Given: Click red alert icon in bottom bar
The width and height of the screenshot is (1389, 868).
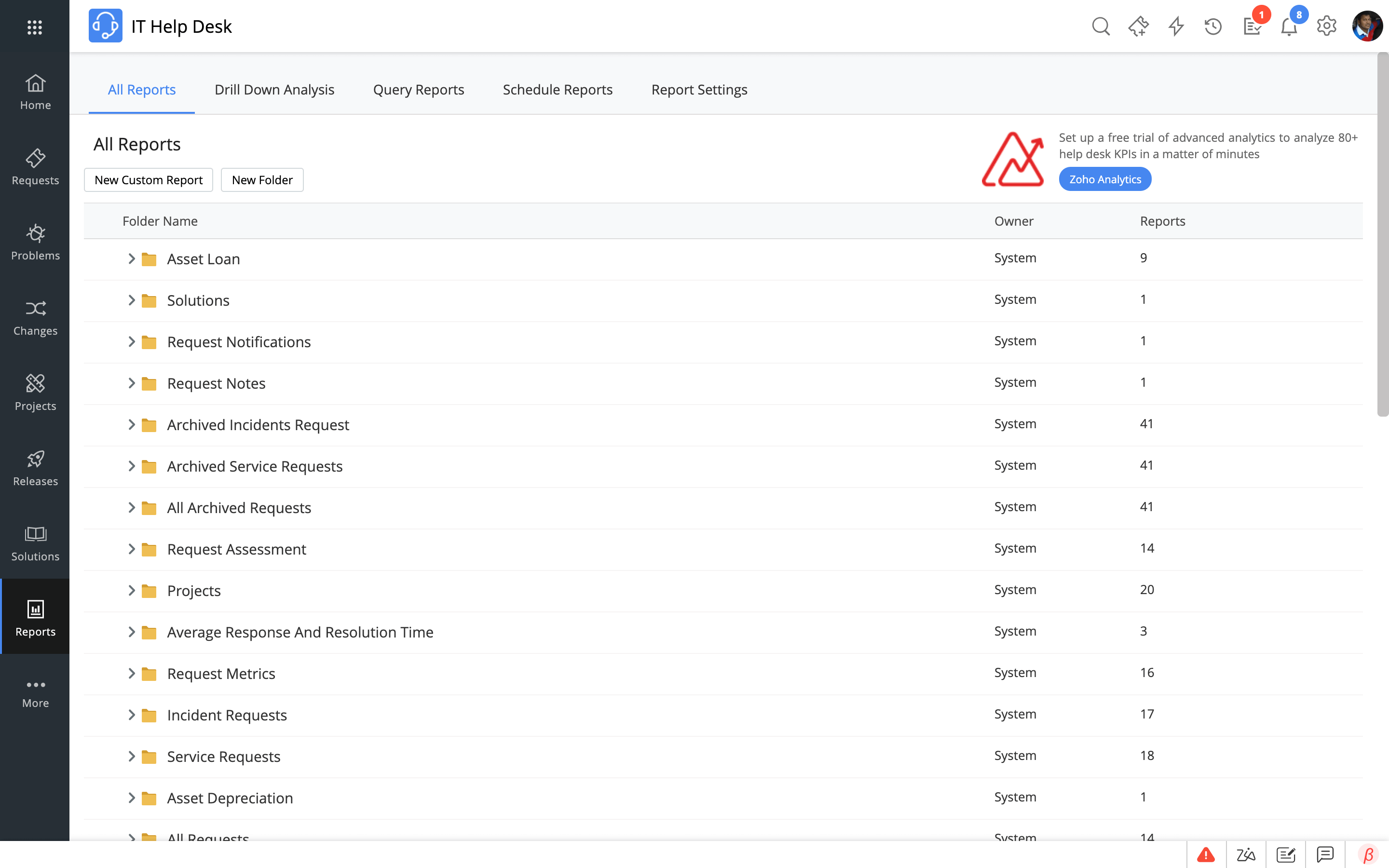Looking at the screenshot, I should coord(1206,855).
